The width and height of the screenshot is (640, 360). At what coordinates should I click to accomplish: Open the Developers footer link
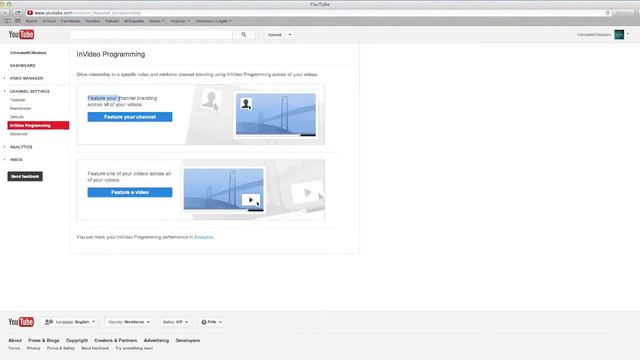coord(188,340)
